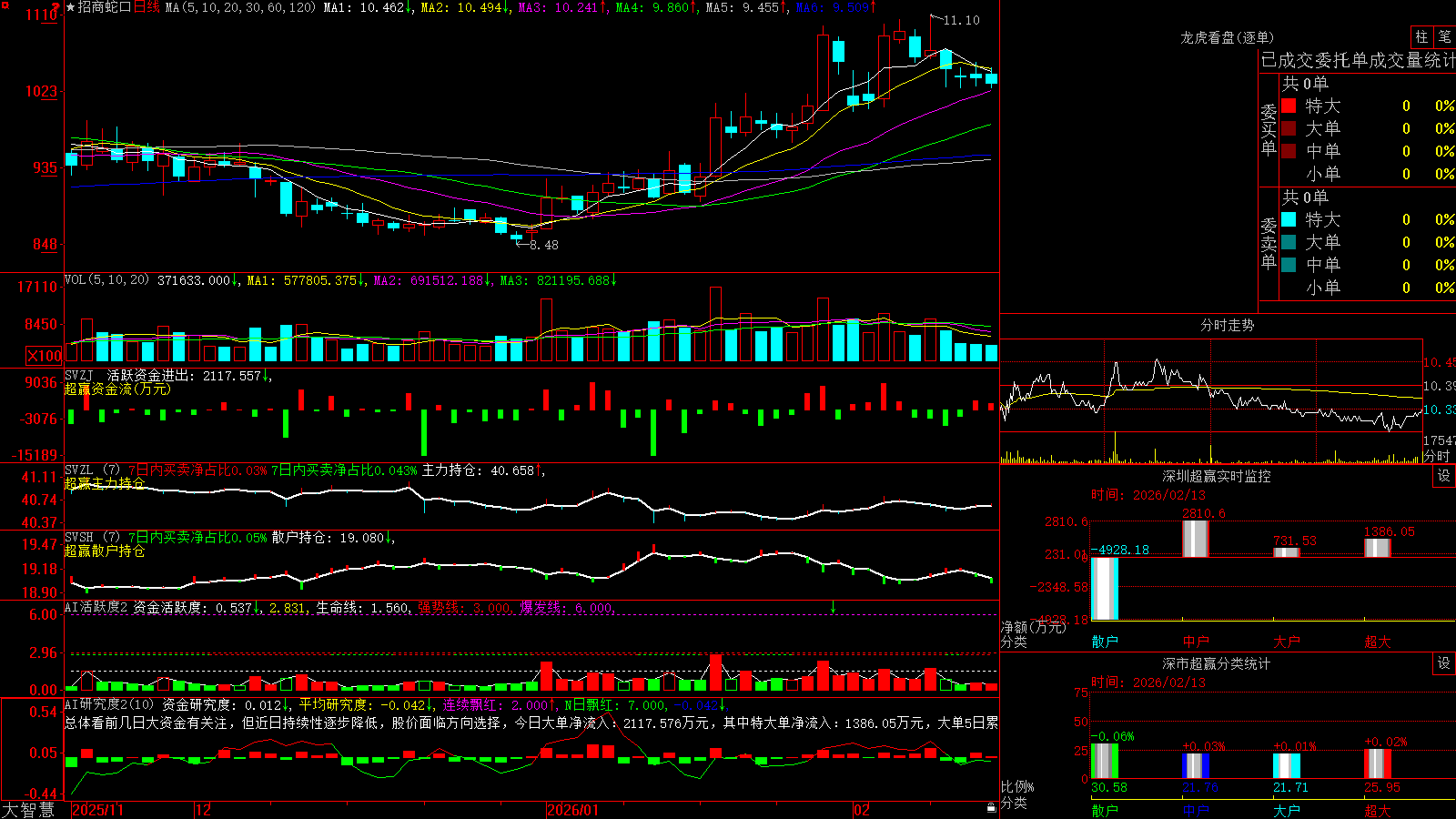This screenshot has width=1456, height=819.
Task: Click the 招商蛇口 stock name
Action: 105,7
